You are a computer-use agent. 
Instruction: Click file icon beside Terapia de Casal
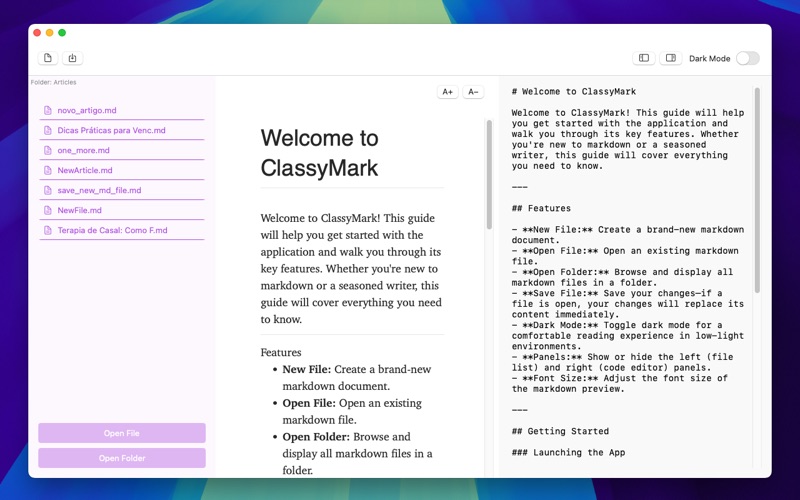coord(47,230)
